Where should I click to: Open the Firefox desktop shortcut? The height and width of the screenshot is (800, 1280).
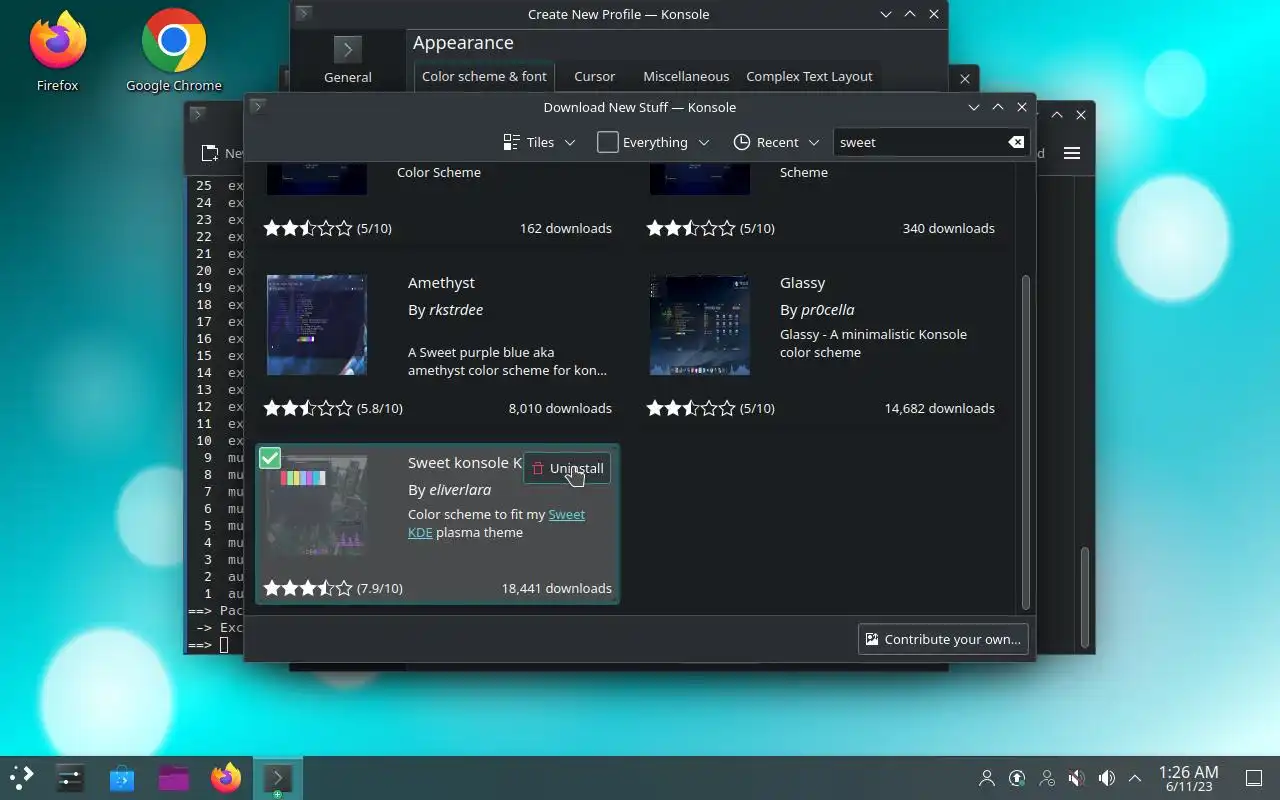(x=57, y=50)
